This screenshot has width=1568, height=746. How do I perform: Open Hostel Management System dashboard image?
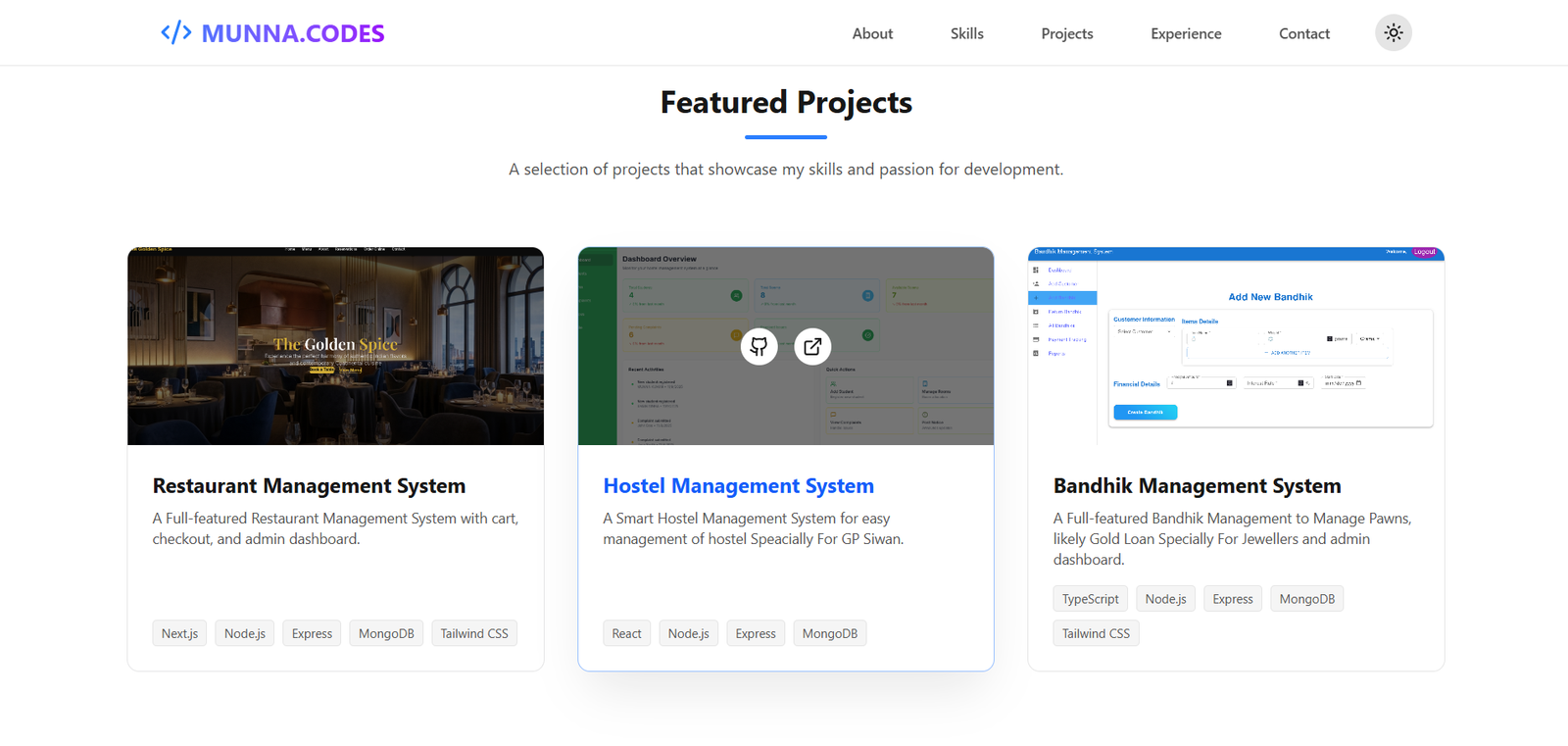[786, 346]
